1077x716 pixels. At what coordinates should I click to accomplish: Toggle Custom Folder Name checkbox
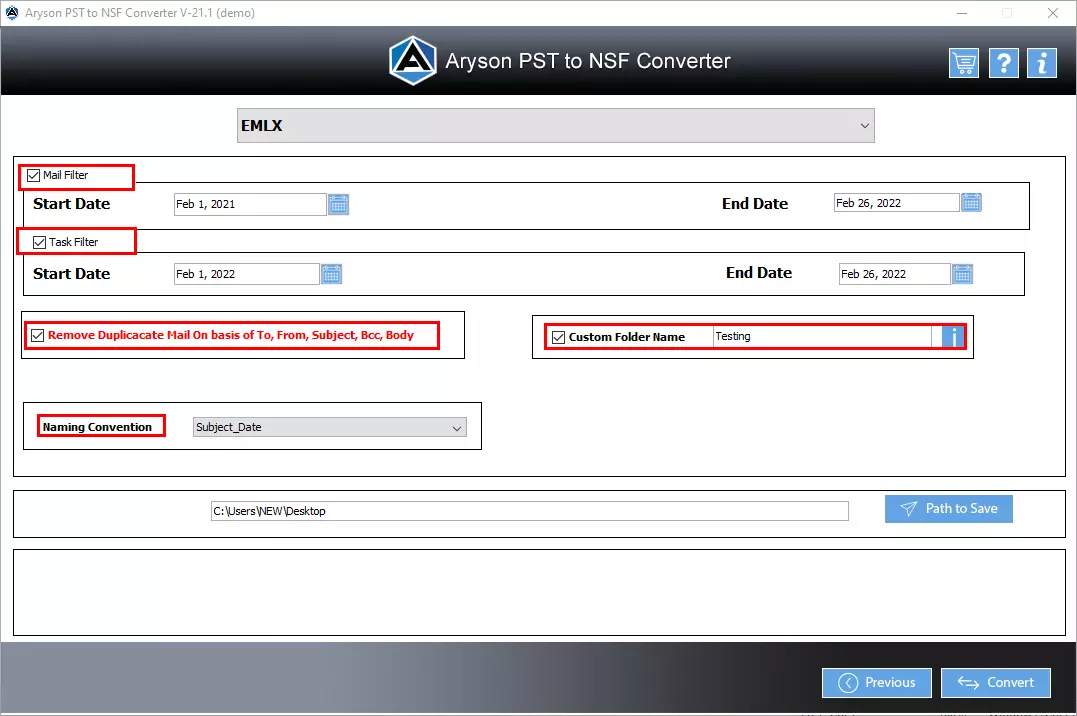[558, 337]
